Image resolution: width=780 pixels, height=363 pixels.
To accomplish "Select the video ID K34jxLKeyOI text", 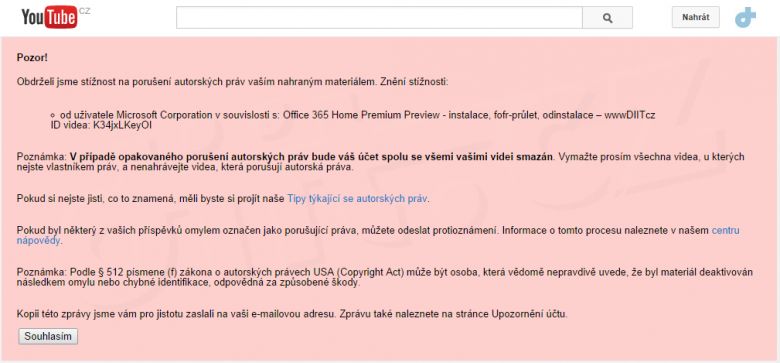I will [122, 125].
